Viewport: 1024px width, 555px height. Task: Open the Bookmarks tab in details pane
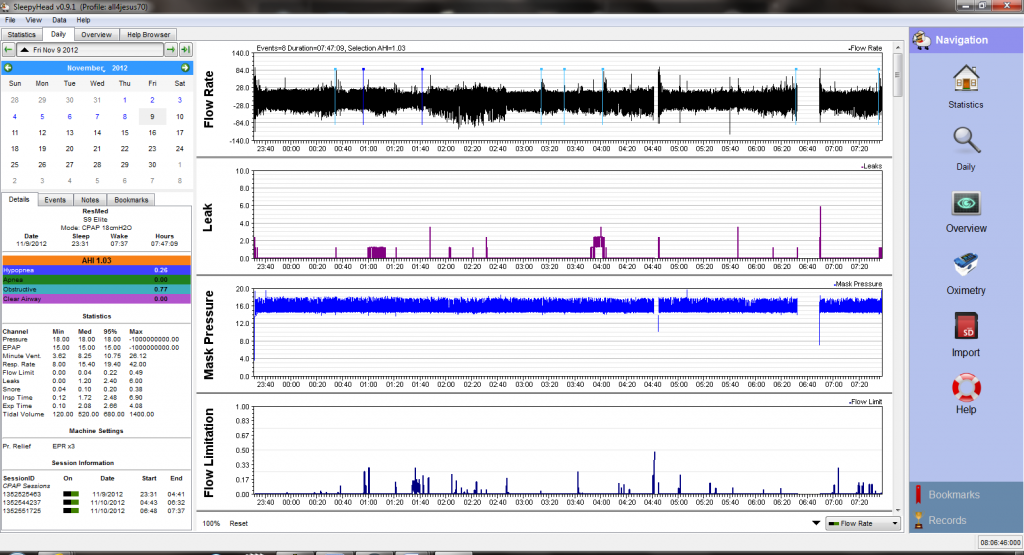click(x=131, y=200)
